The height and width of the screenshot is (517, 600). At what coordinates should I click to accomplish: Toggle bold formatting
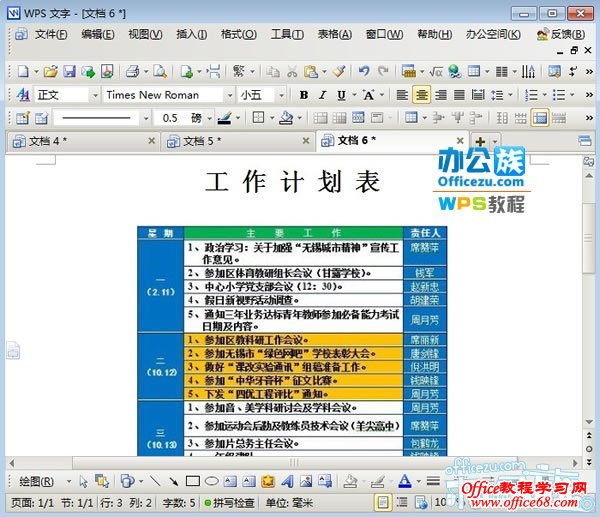[304, 95]
